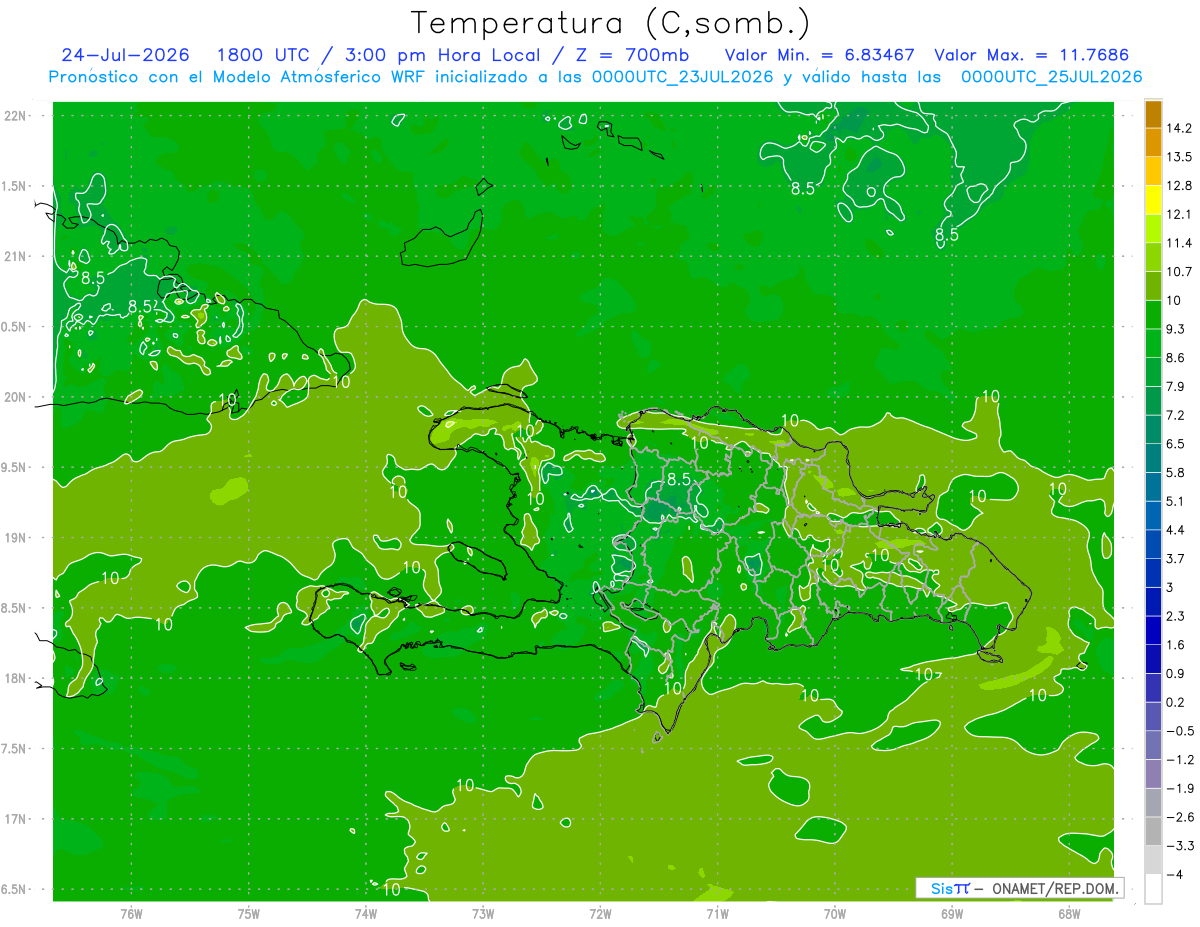Click the '14.2' colorbar value
The height and width of the screenshot is (927, 1200).
click(x=1179, y=128)
